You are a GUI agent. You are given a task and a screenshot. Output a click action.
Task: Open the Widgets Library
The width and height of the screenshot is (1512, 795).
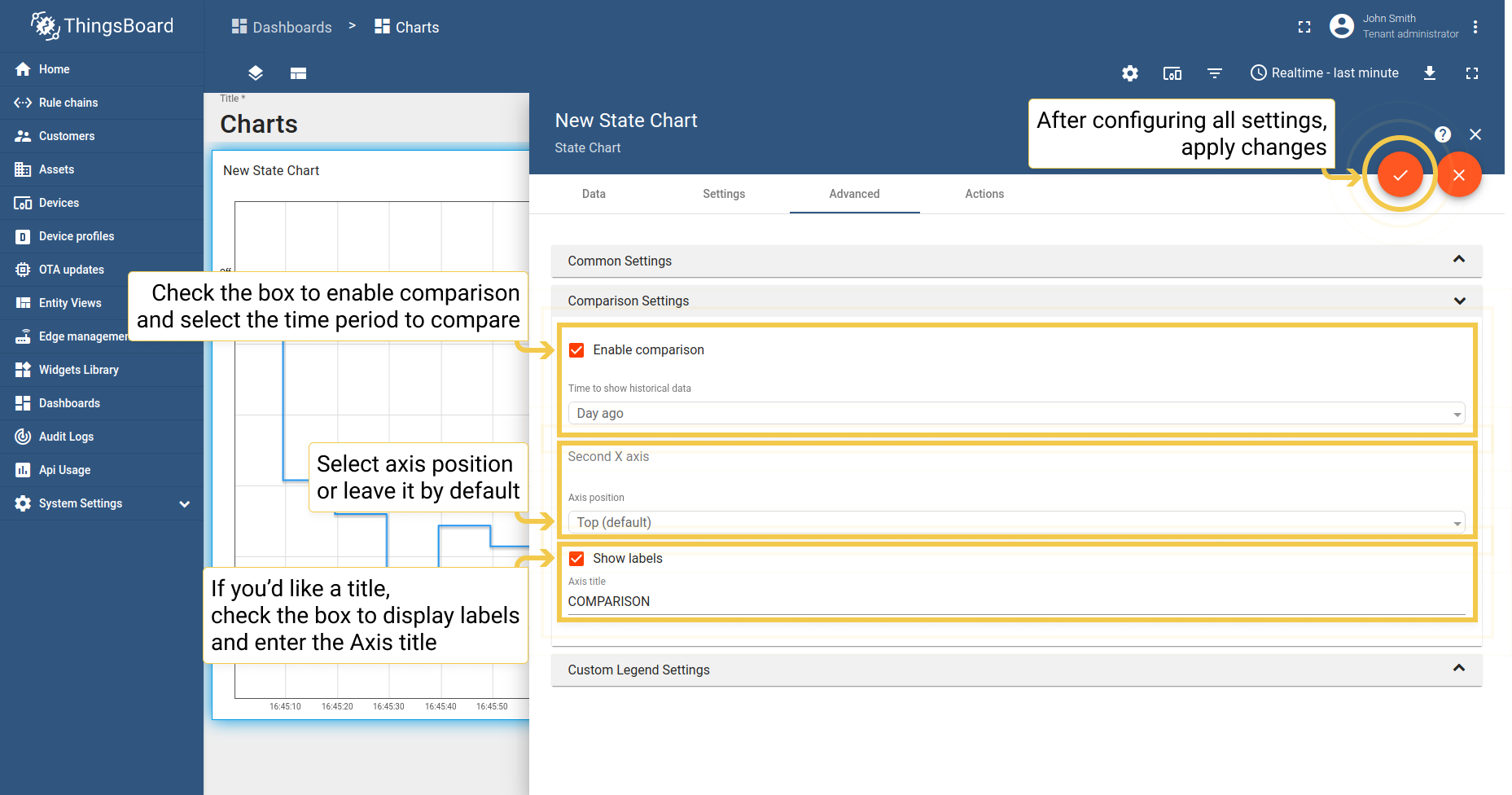(x=78, y=369)
